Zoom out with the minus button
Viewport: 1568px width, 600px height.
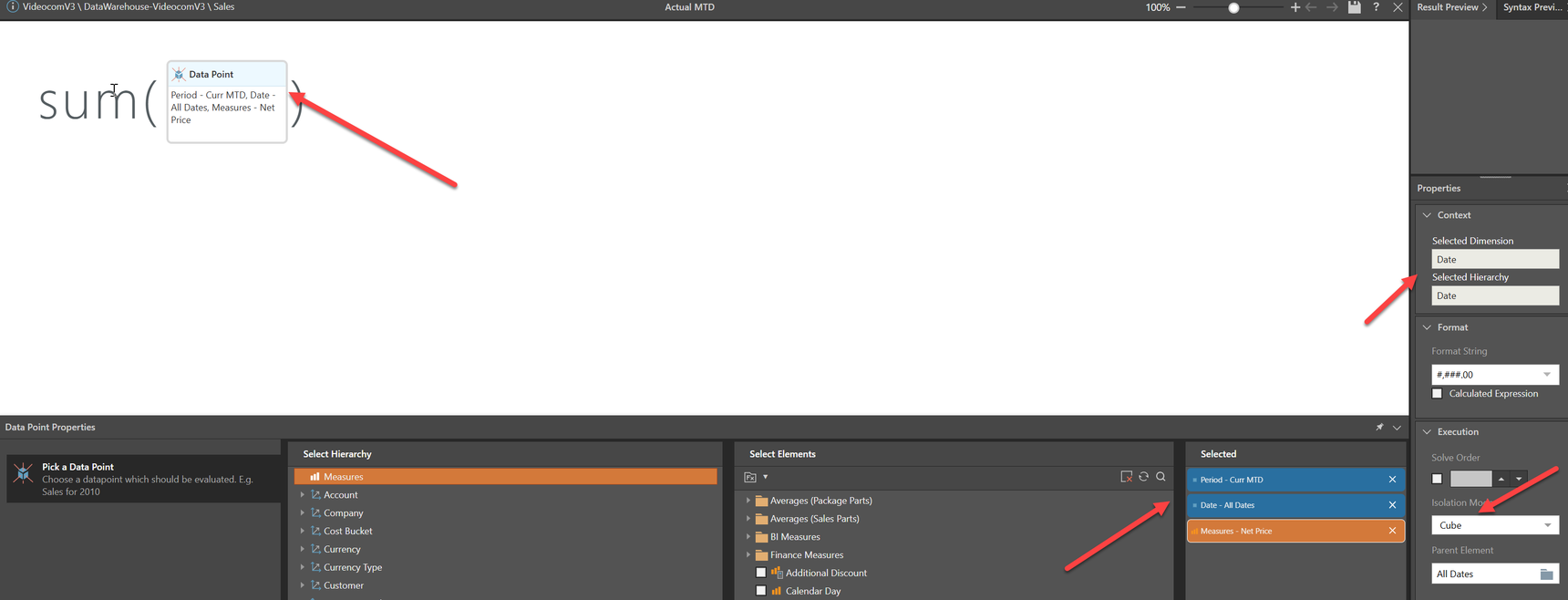(x=1181, y=7)
